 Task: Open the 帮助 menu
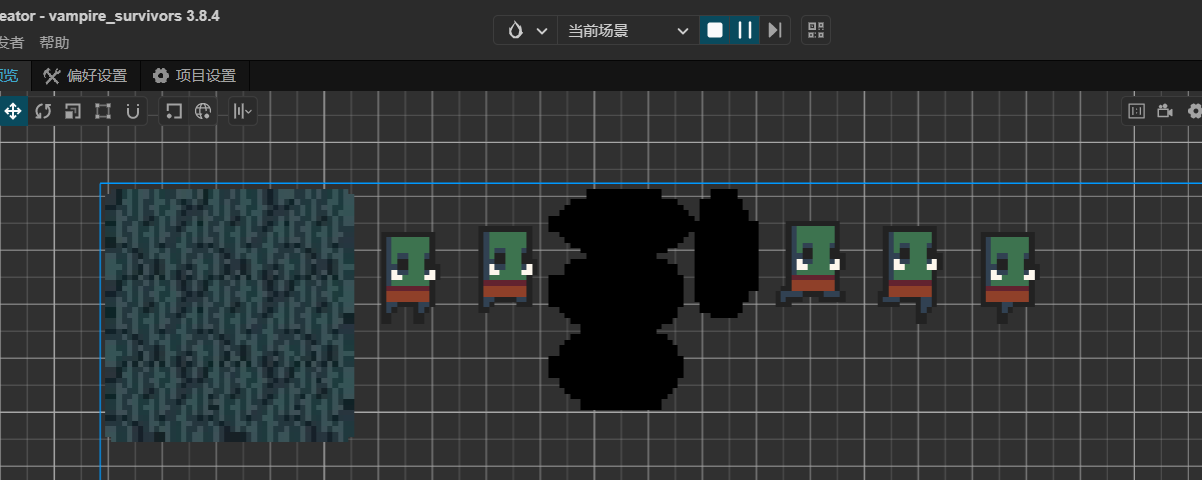tap(55, 43)
